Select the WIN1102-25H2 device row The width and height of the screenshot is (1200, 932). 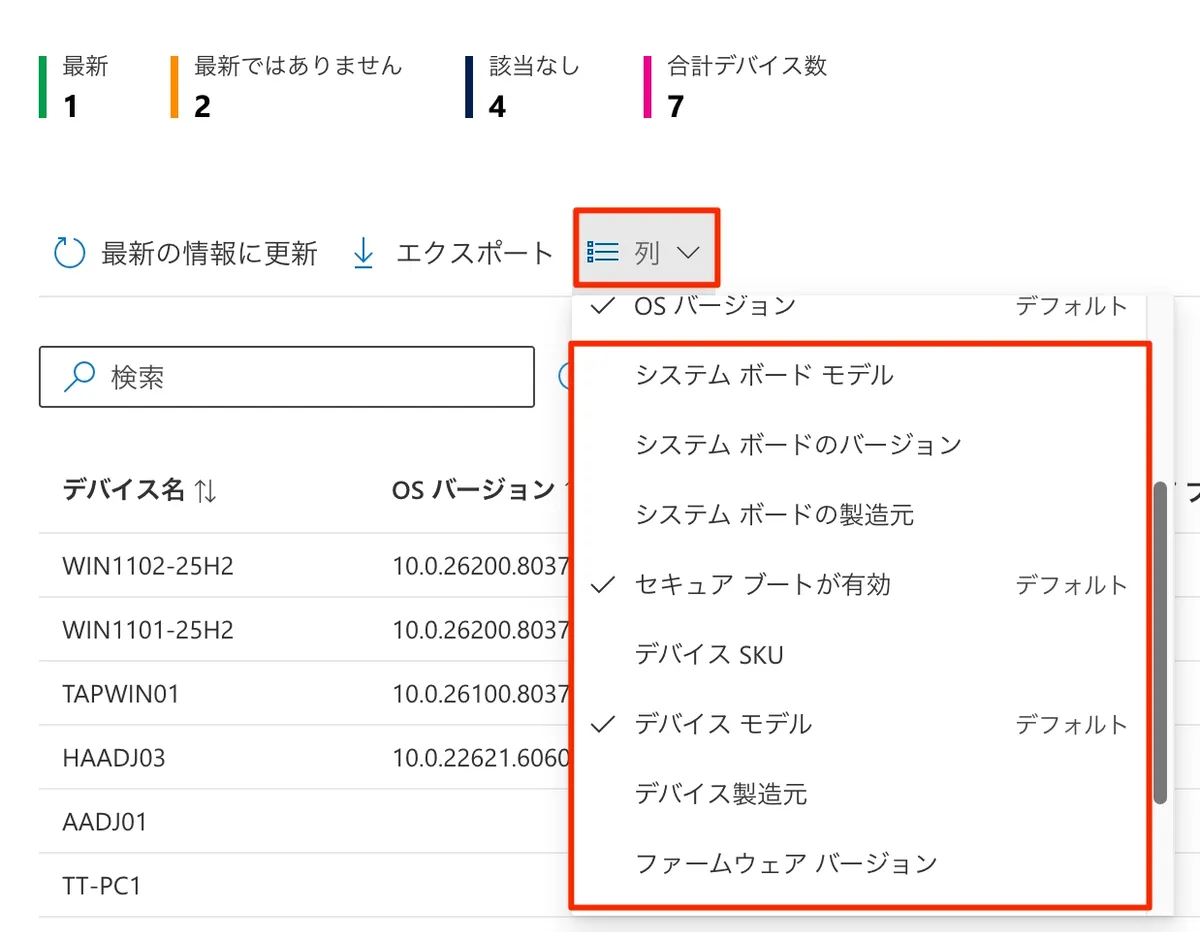point(148,566)
